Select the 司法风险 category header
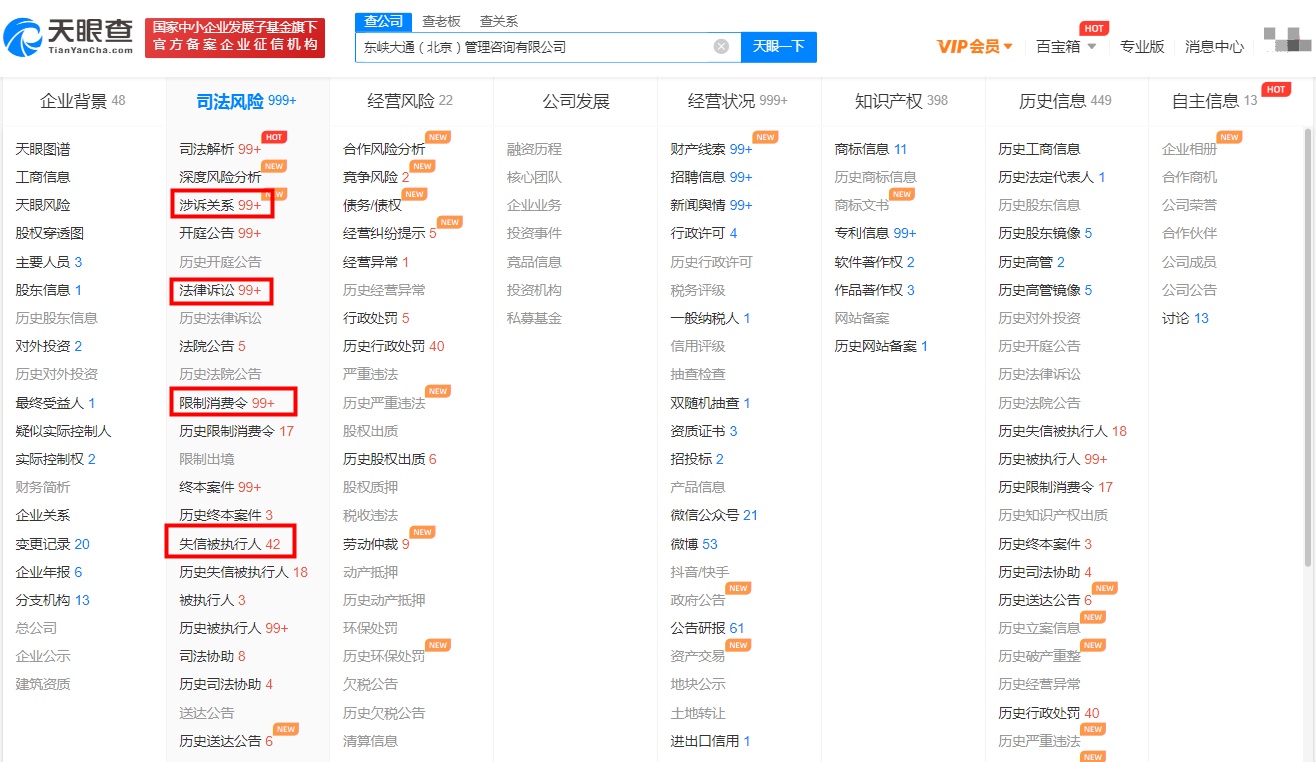The width and height of the screenshot is (1316, 762). pos(246,101)
